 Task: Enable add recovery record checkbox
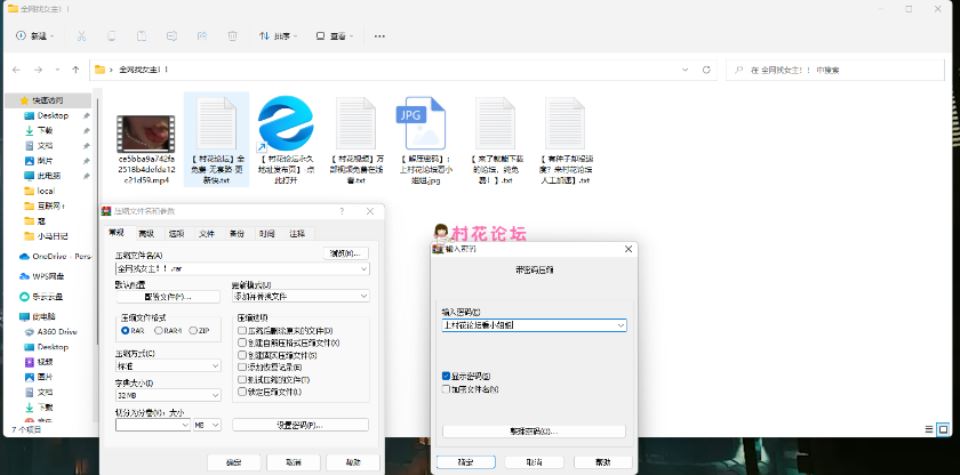click(x=242, y=367)
